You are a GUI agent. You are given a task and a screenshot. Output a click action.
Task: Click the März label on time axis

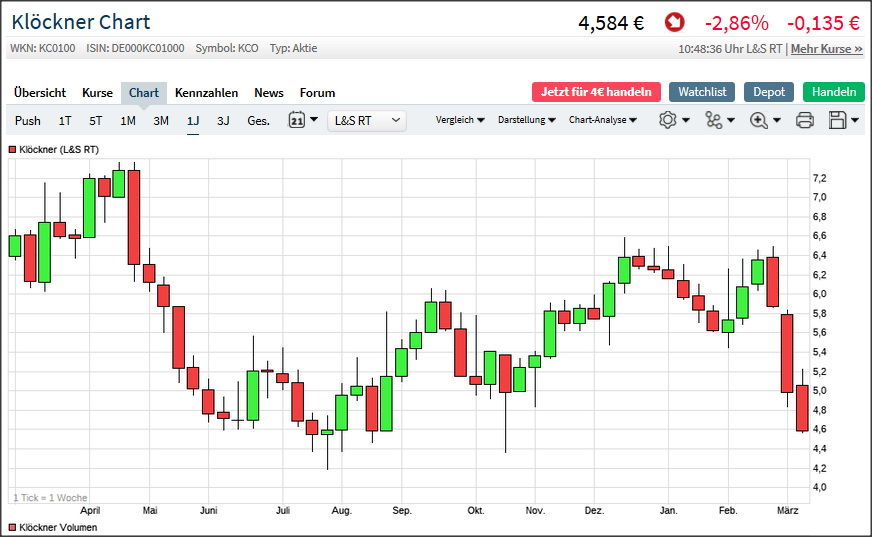coord(787,510)
